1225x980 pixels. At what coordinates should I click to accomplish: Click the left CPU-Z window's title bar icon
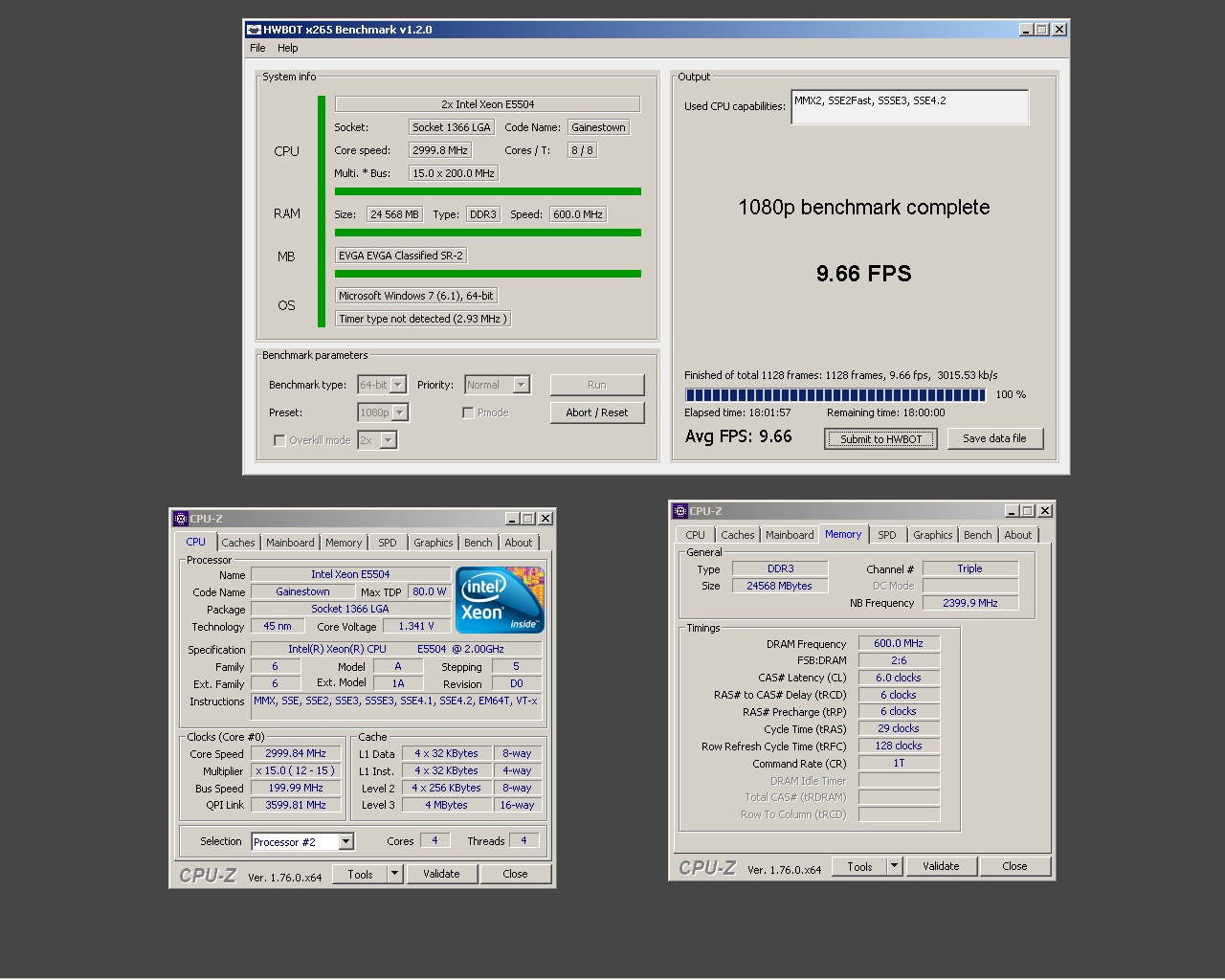point(181,519)
